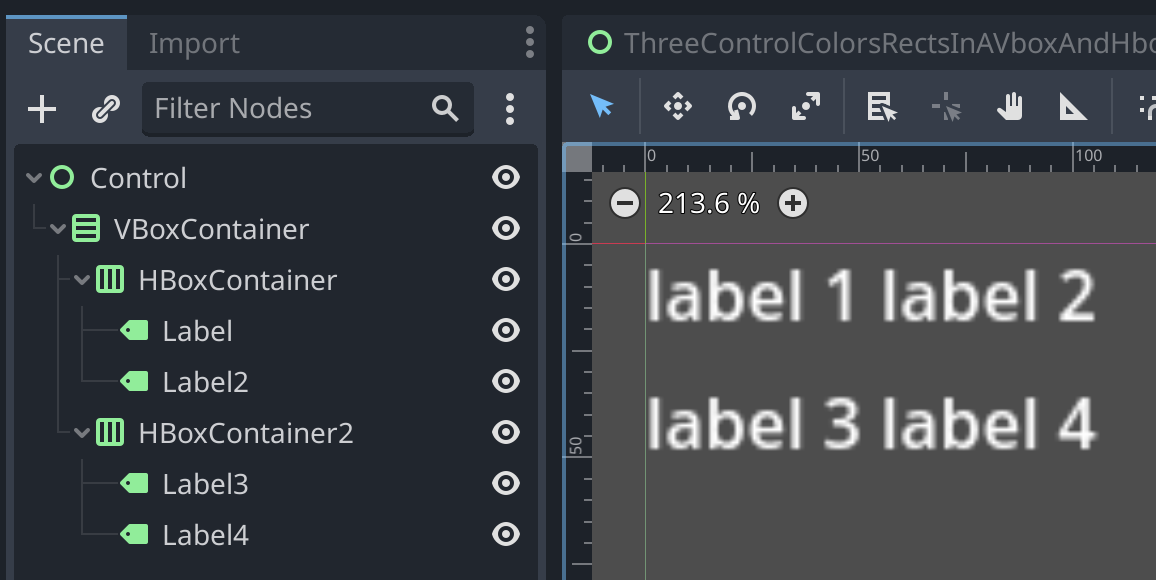Click the Filter Nodes search field
Viewport: 1156px width, 580px height.
pos(290,109)
